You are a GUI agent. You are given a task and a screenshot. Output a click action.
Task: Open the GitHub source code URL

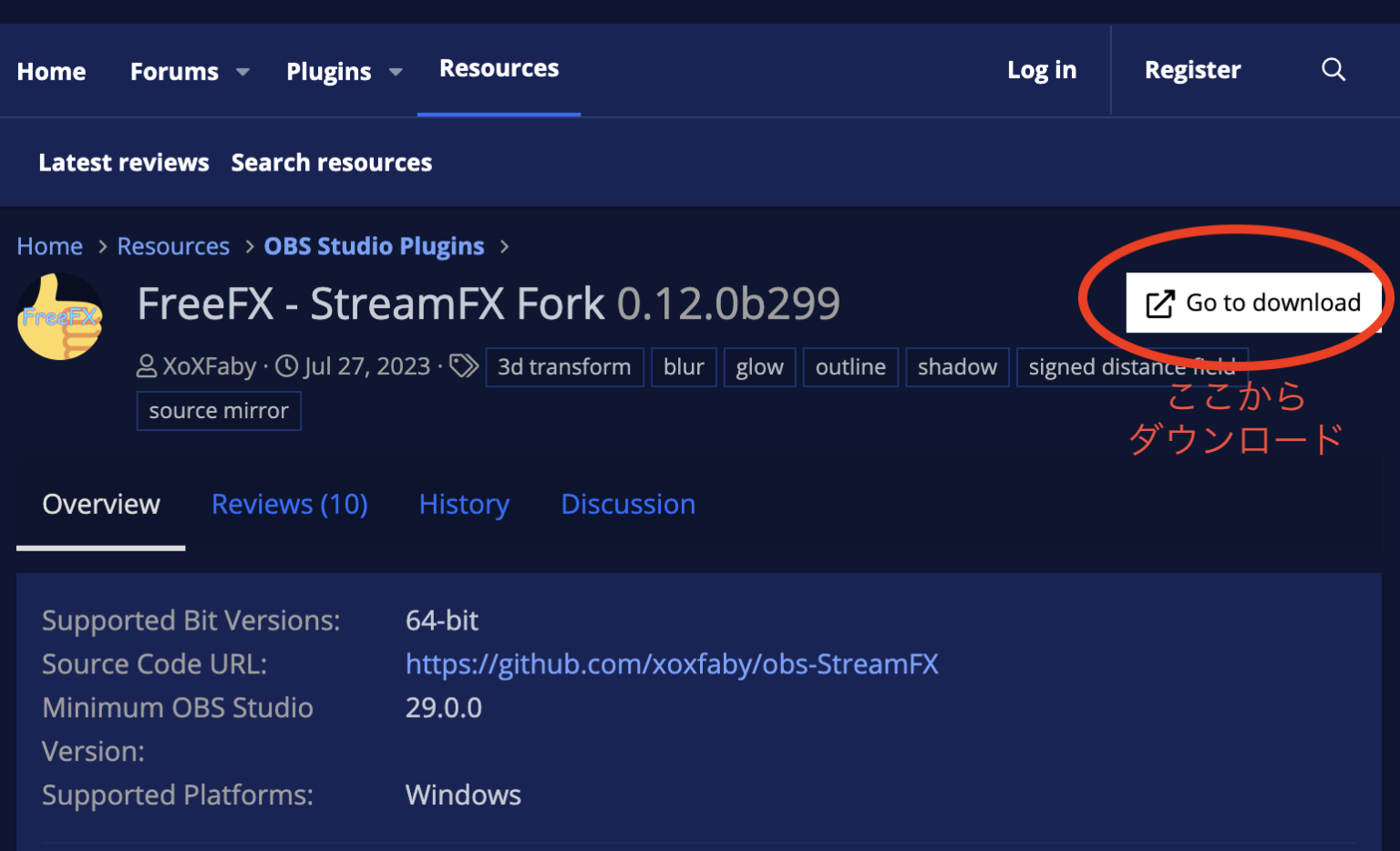coord(672,663)
